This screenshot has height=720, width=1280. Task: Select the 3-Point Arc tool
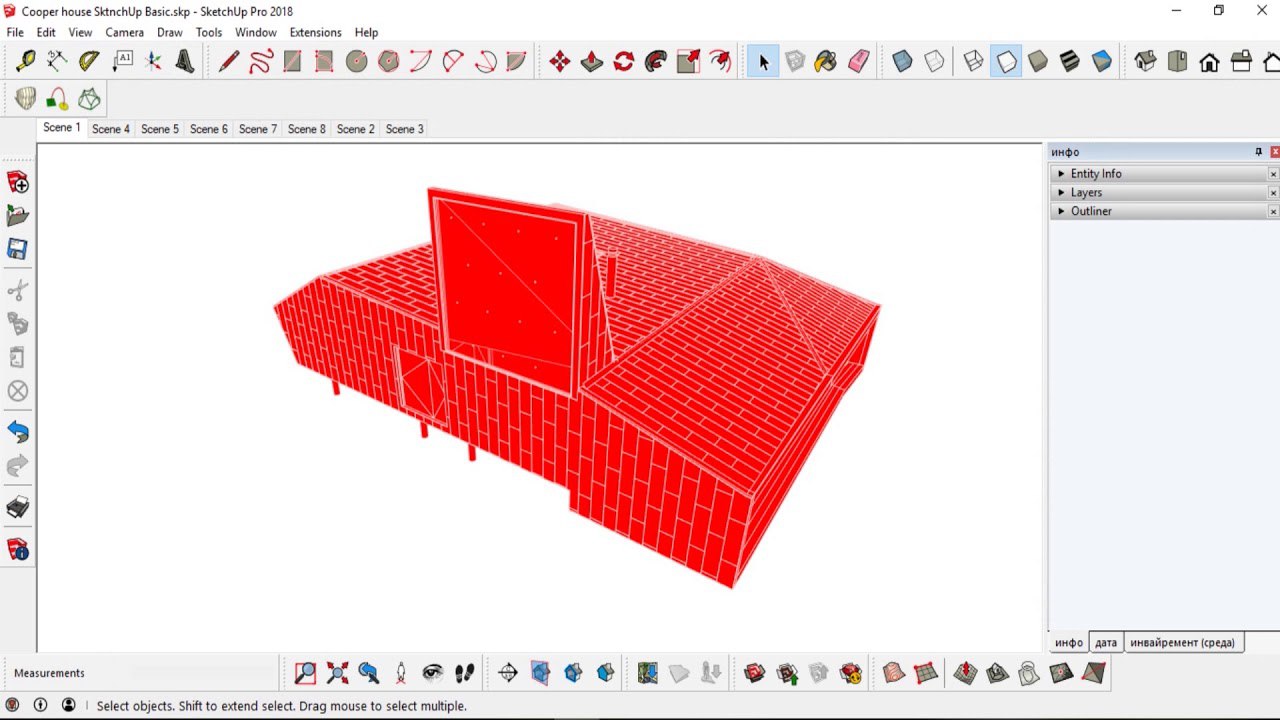coord(485,61)
